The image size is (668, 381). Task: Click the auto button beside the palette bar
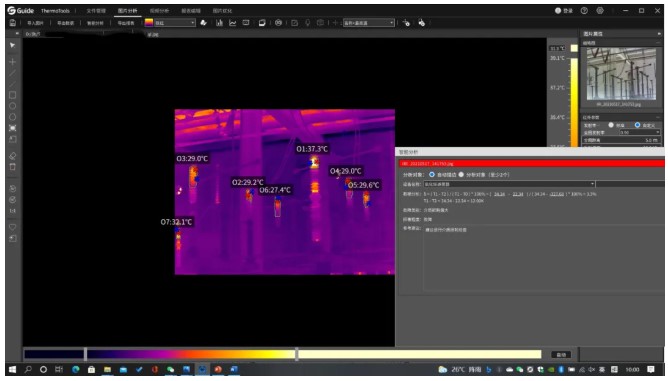[x=561, y=355]
